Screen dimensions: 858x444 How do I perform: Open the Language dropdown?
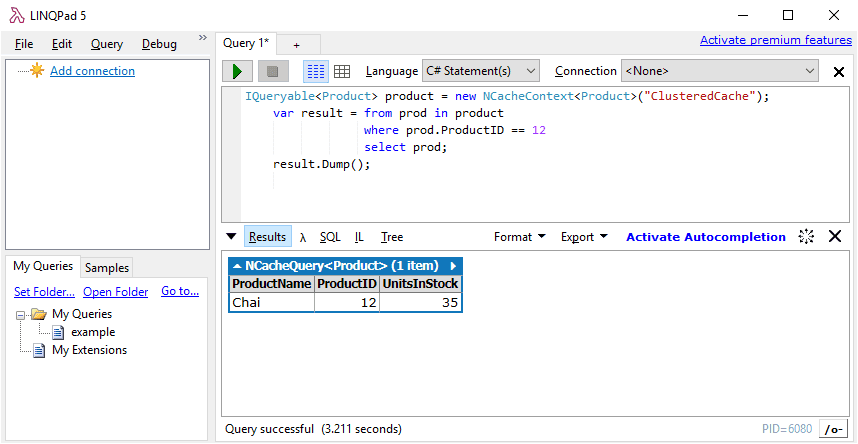[x=480, y=71]
